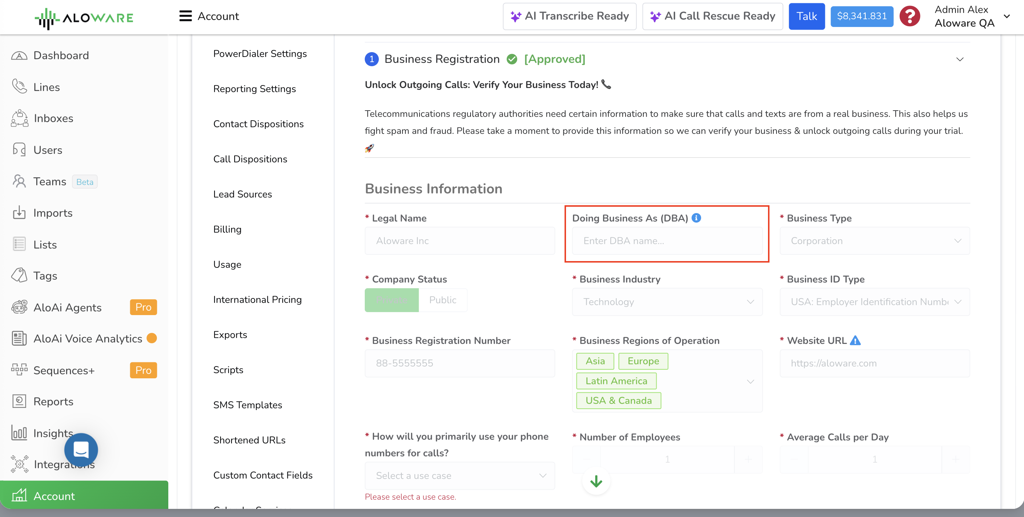The height and width of the screenshot is (517, 1024).
Task: Click the Legal Name input field
Action: click(460, 241)
